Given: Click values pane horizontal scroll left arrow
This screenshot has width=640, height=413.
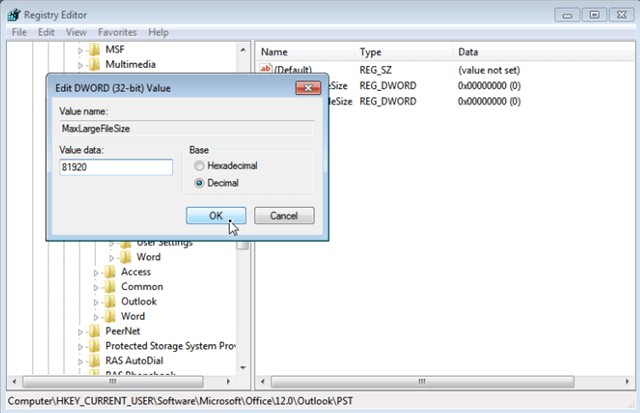Looking at the screenshot, I should point(263,382).
